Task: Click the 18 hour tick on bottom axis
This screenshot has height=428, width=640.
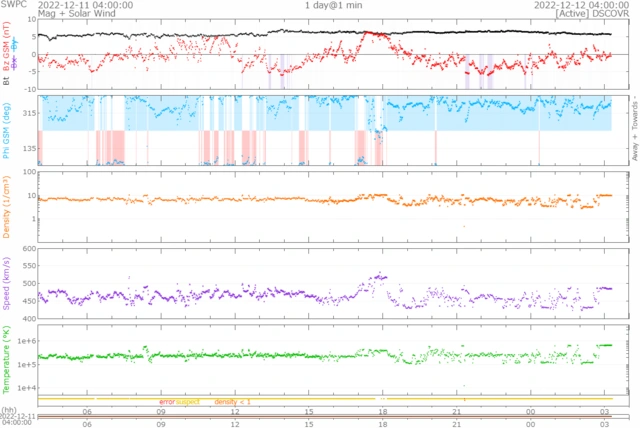Action: point(381,410)
